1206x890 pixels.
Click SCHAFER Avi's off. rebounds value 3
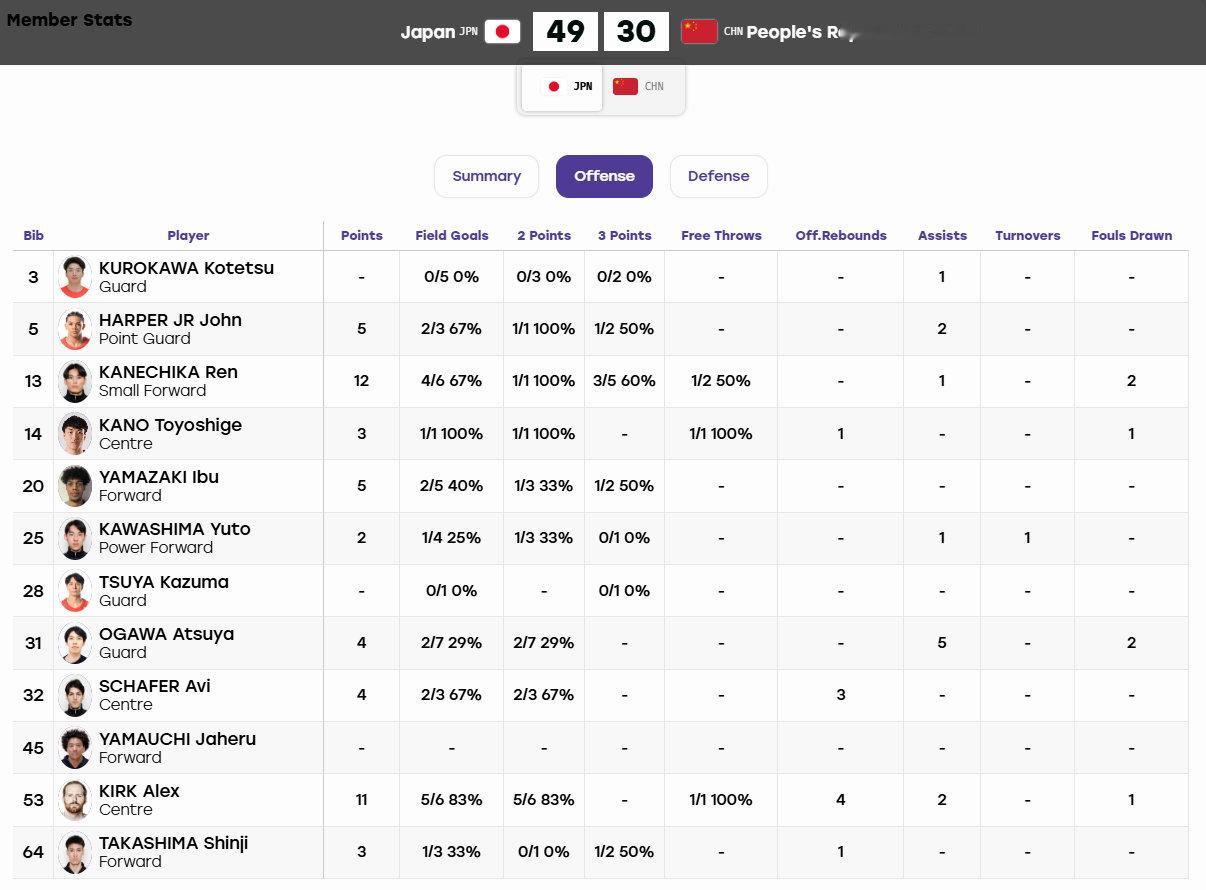point(841,695)
